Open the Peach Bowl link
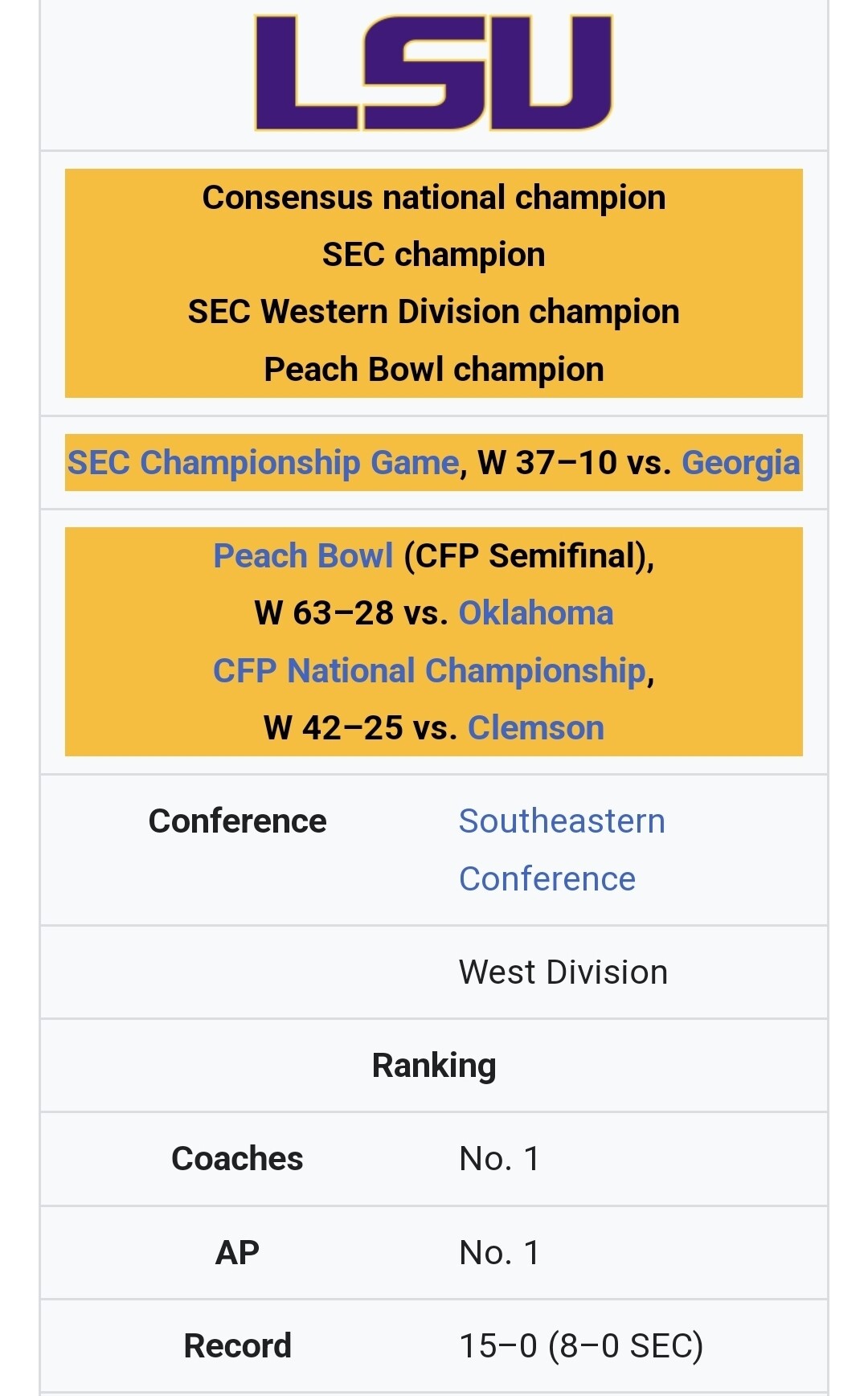Screen dimensions: 868x1396 coord(303,556)
